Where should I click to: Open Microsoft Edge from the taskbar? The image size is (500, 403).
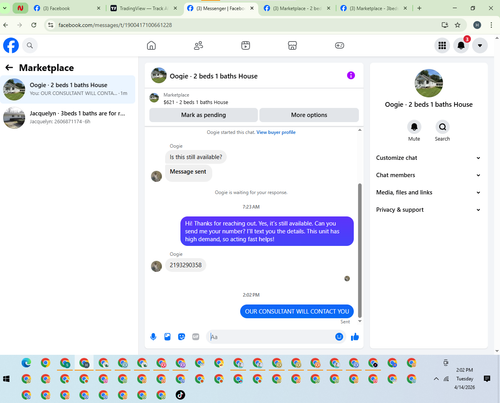26,363
